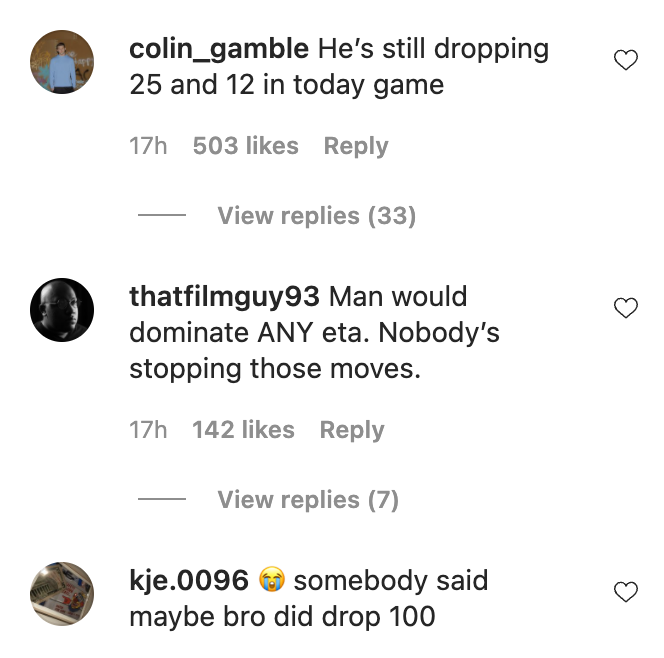Click the 17h timestamp on thatfilmguy93's comment
664x658 pixels.
[x=148, y=430]
